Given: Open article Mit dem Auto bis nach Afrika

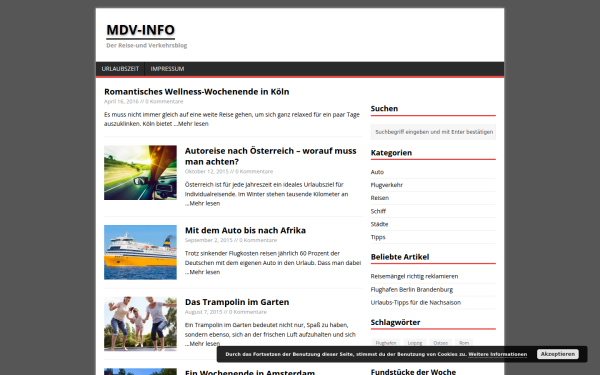Looking at the screenshot, I should (245, 230).
